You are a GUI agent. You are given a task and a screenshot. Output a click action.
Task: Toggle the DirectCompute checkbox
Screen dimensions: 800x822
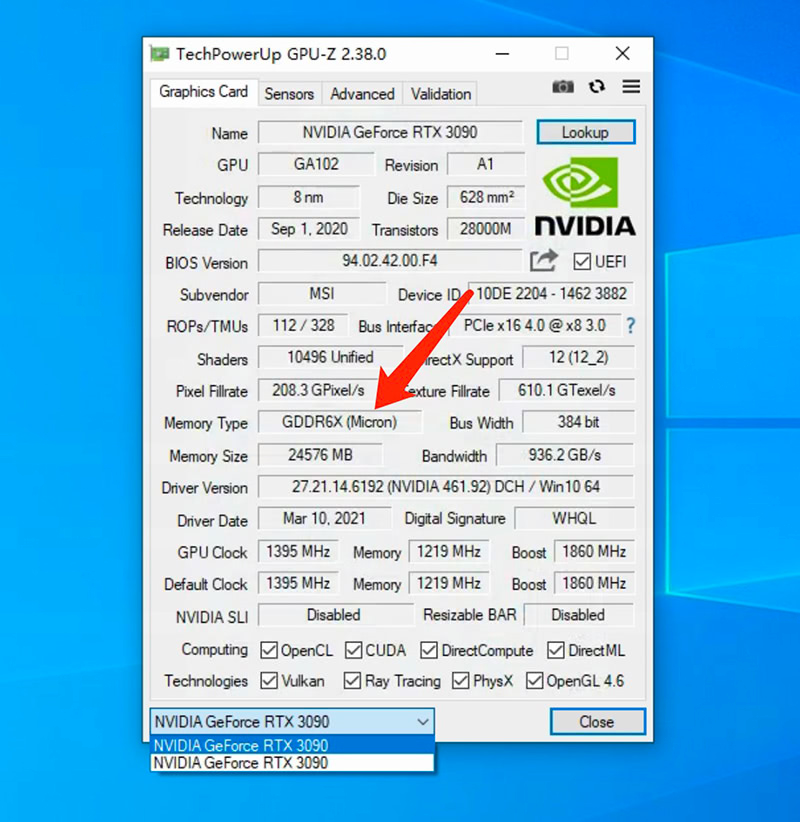pyautogui.click(x=429, y=651)
